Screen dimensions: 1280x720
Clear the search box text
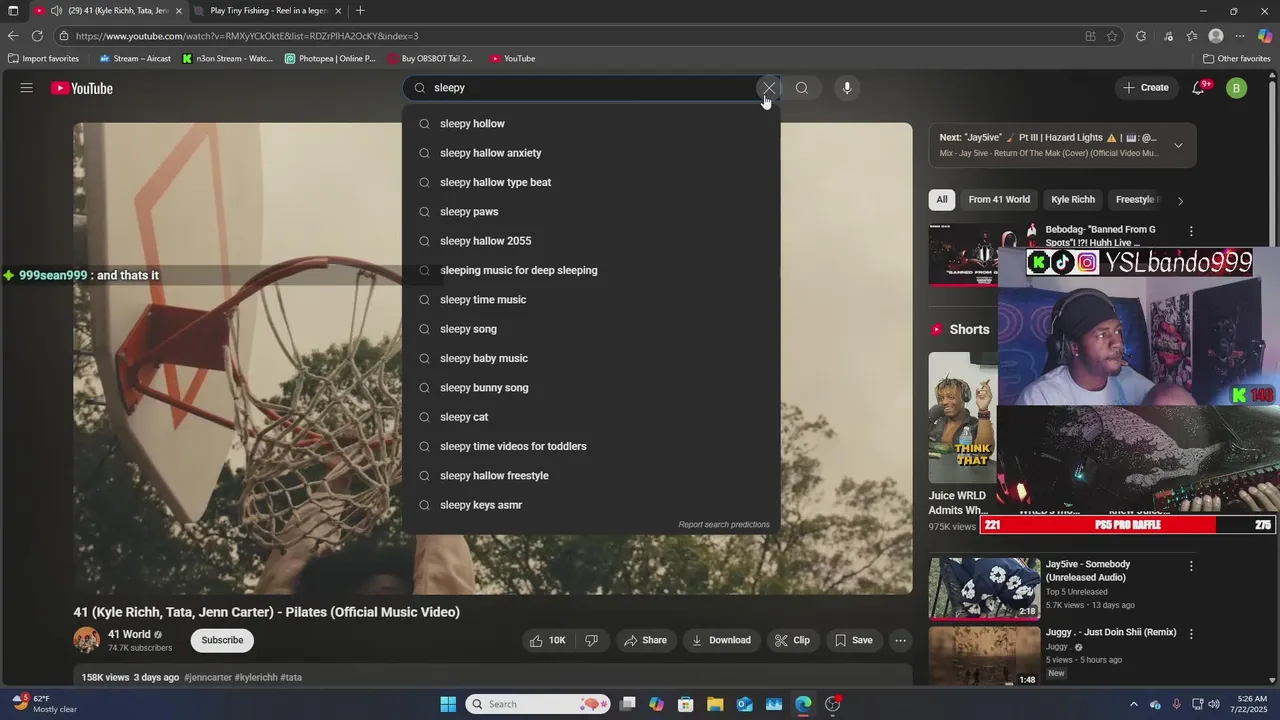point(768,88)
